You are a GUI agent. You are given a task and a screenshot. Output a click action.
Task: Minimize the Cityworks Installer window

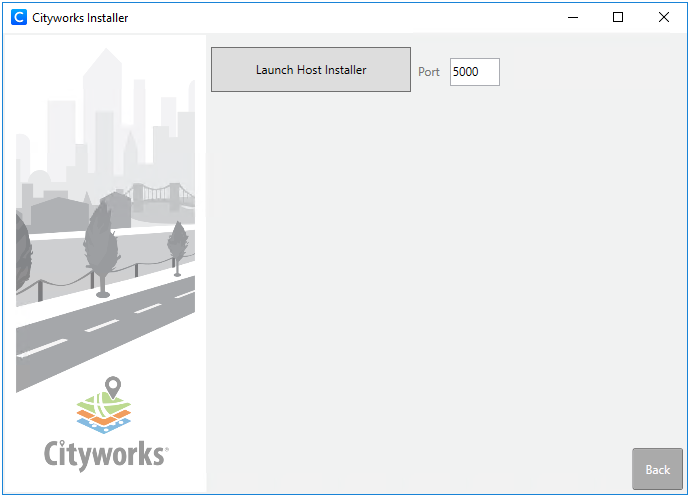click(573, 17)
